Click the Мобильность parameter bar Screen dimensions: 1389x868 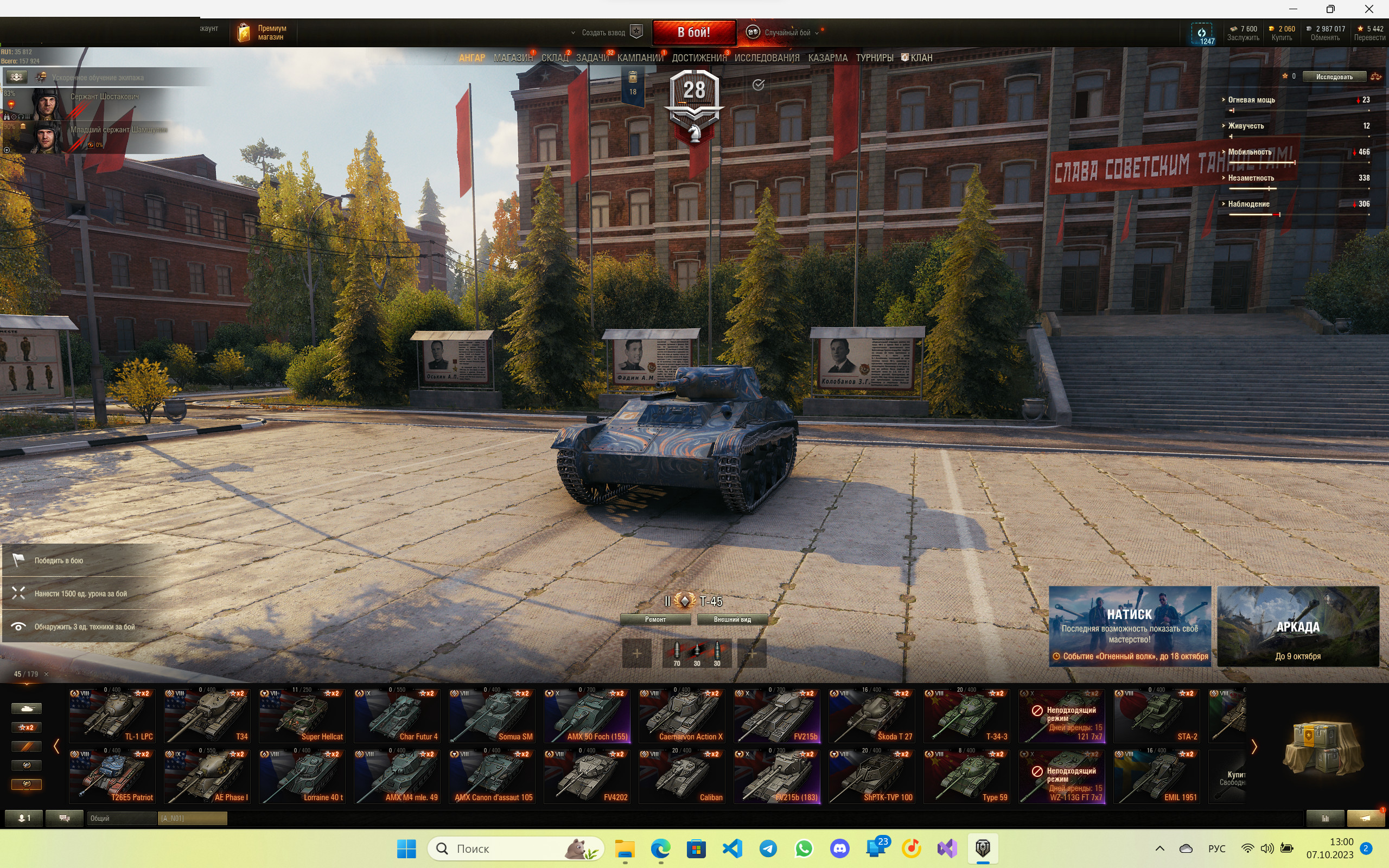coord(1299,163)
